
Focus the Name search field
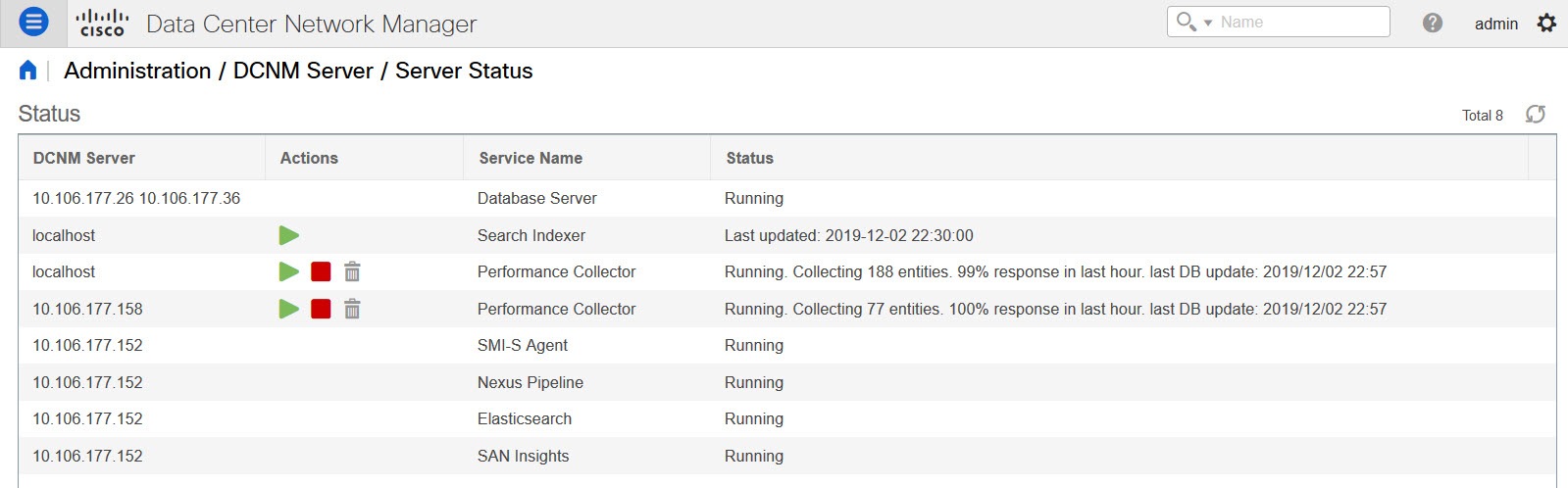click(1302, 22)
